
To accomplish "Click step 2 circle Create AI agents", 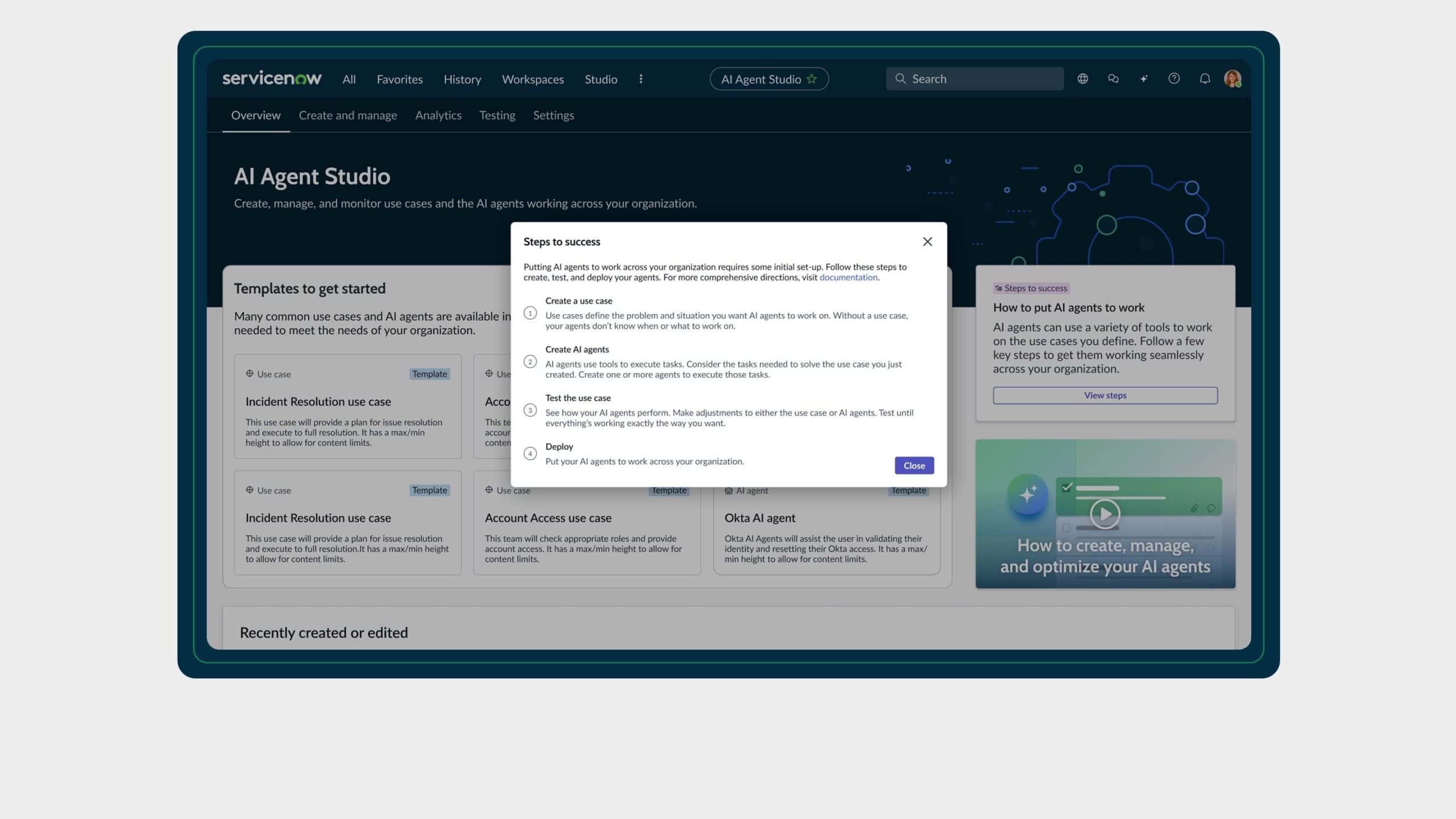I will 530,362.
